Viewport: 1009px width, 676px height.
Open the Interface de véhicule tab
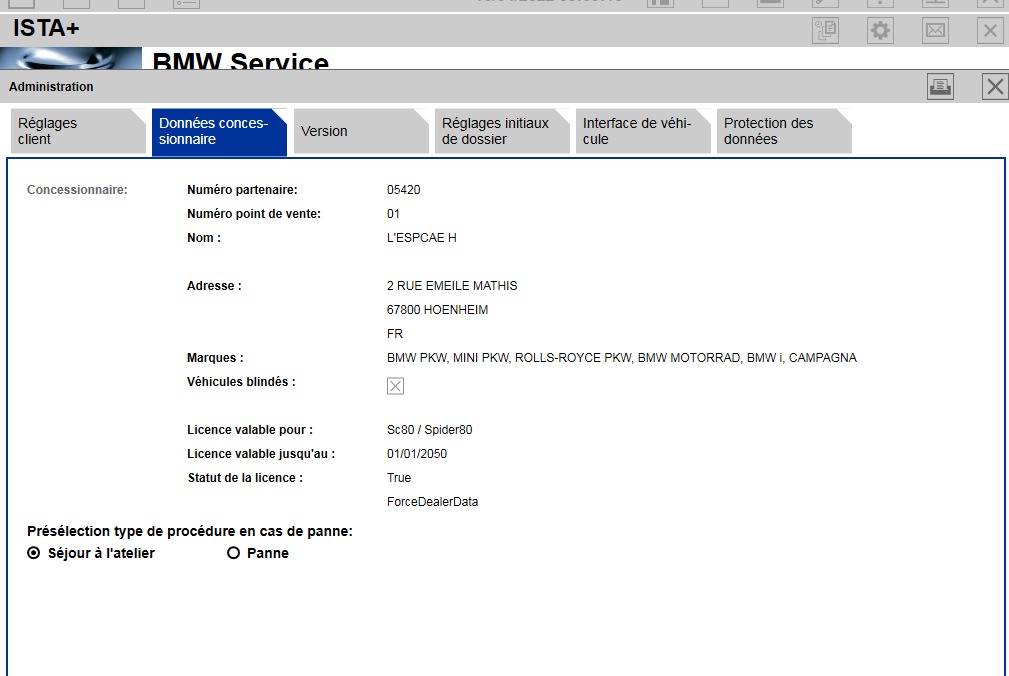[x=643, y=131]
